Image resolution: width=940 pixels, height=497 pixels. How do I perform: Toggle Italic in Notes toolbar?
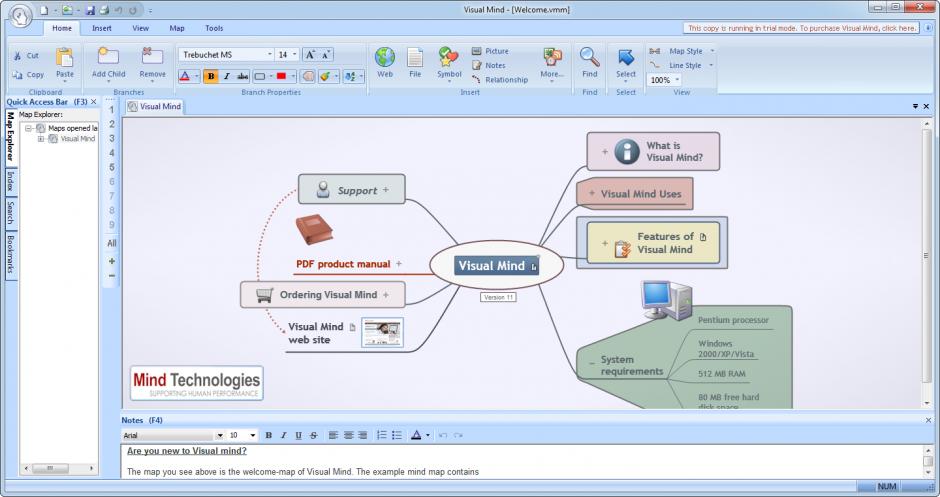pyautogui.click(x=284, y=435)
